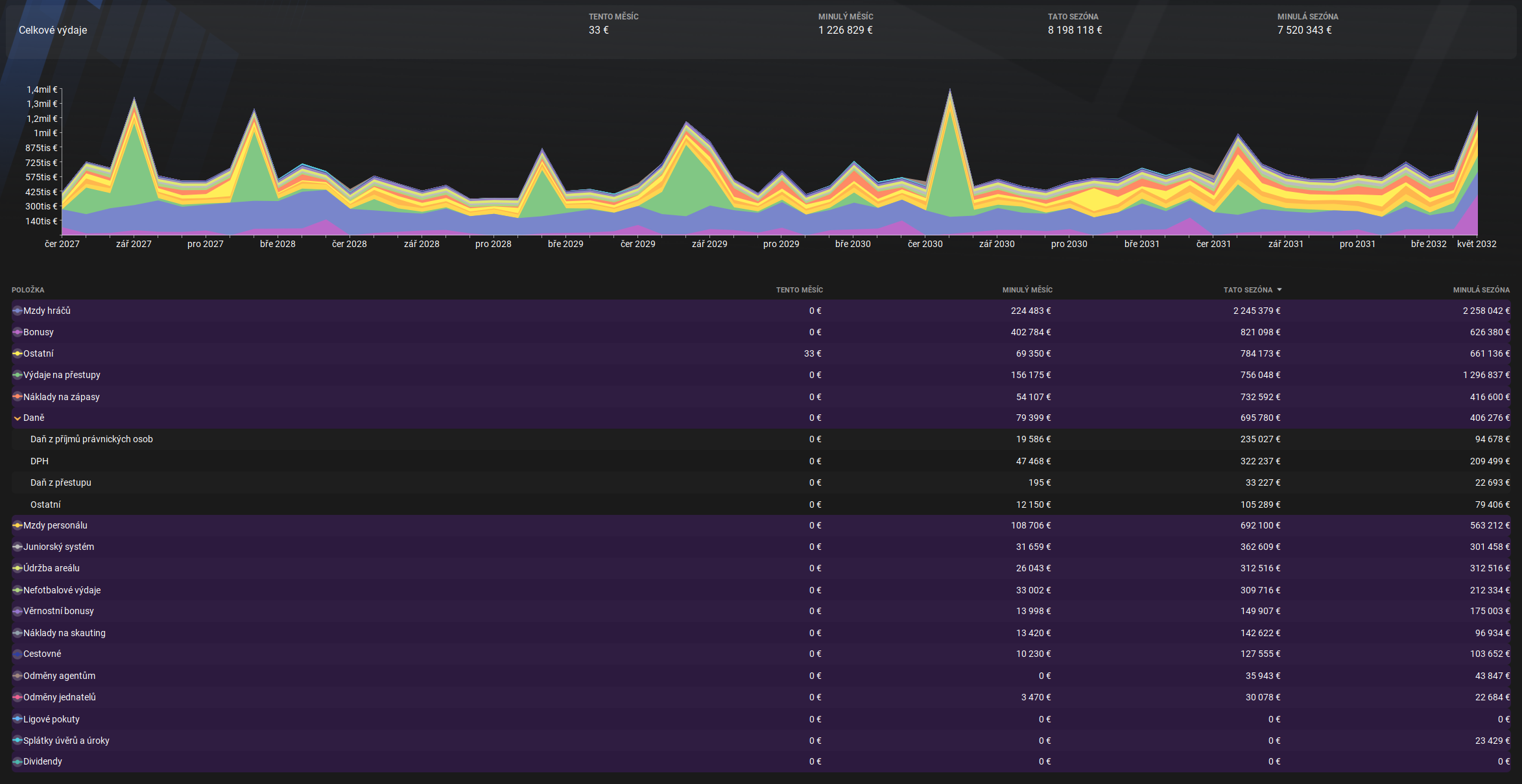Click the Cestovné color dot
The width and height of the screenshot is (1522, 784).
[x=18, y=654]
